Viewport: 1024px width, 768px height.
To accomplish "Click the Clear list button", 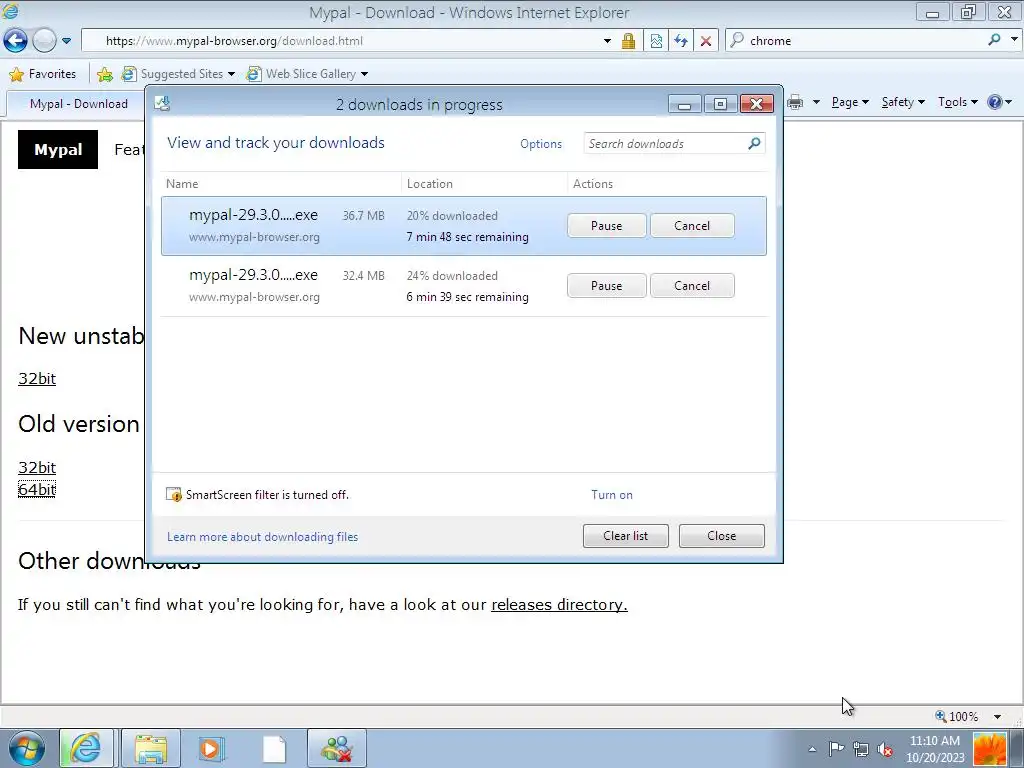I will [626, 536].
